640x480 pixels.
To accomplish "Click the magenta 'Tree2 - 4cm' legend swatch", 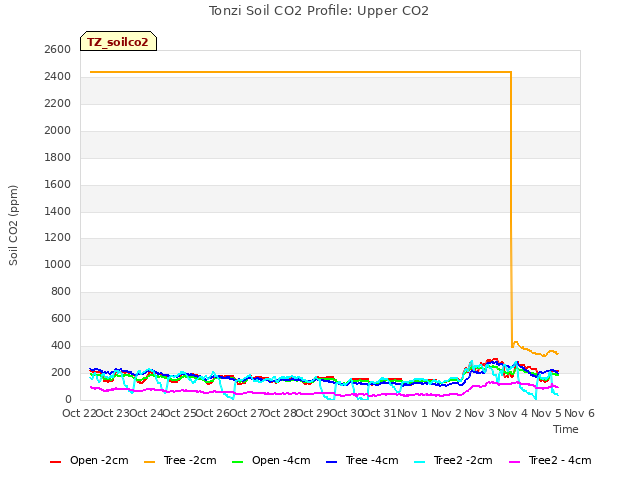I will 515,462.
